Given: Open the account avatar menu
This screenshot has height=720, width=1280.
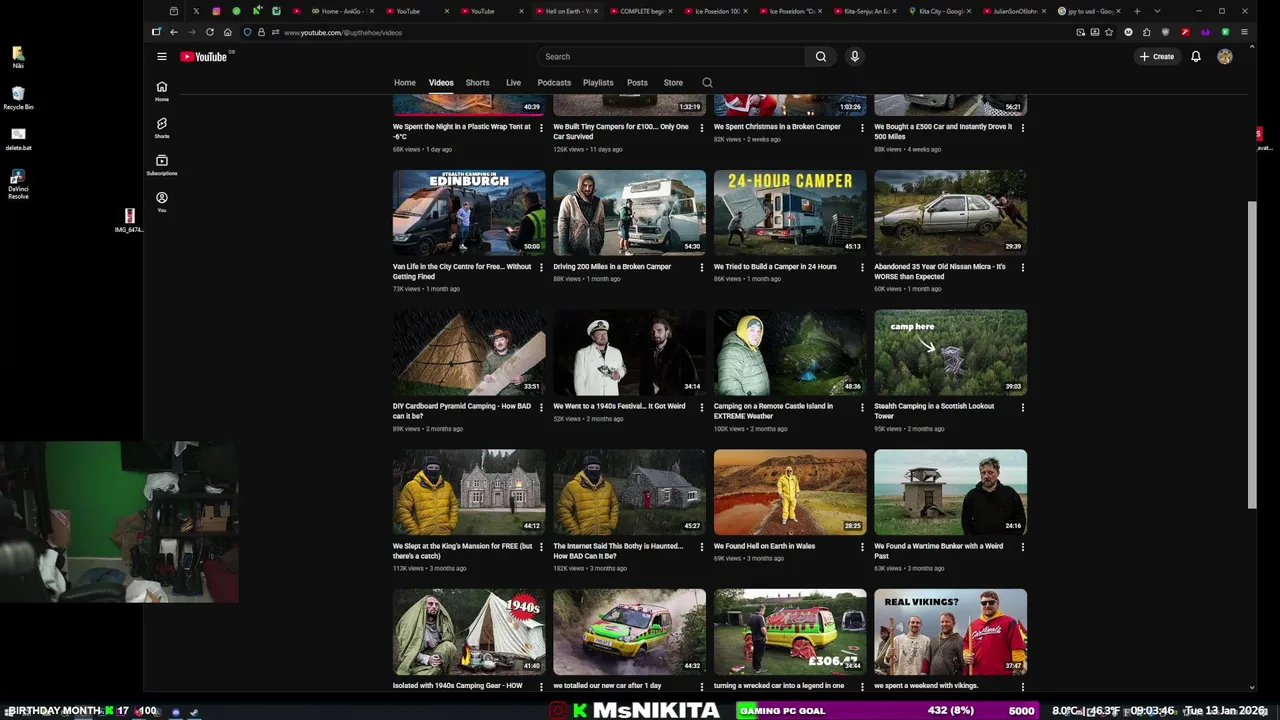Looking at the screenshot, I should (x=1224, y=57).
